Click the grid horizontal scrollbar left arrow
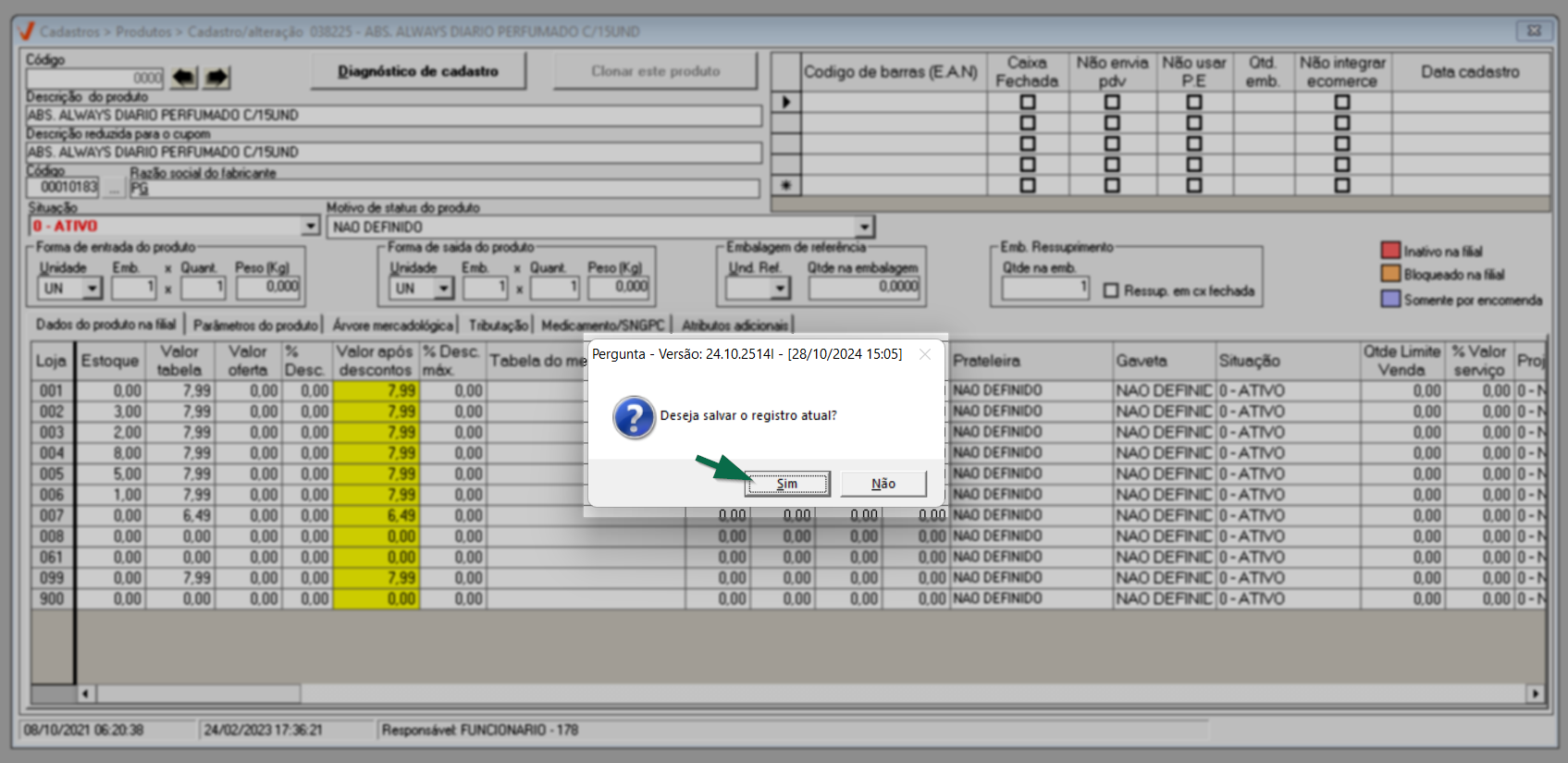 (x=85, y=693)
